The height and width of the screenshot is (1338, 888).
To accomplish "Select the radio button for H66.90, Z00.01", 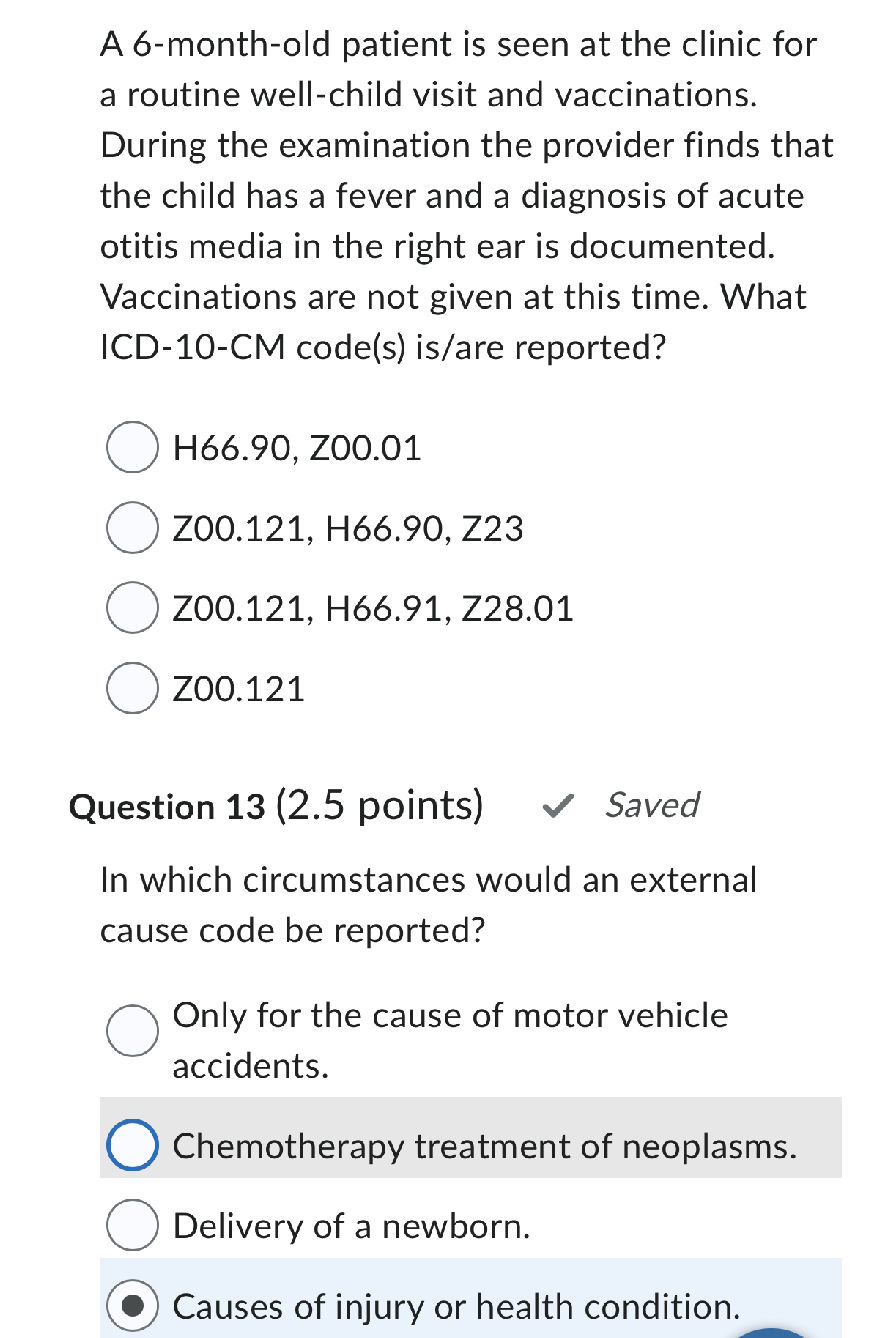I will 131,448.
